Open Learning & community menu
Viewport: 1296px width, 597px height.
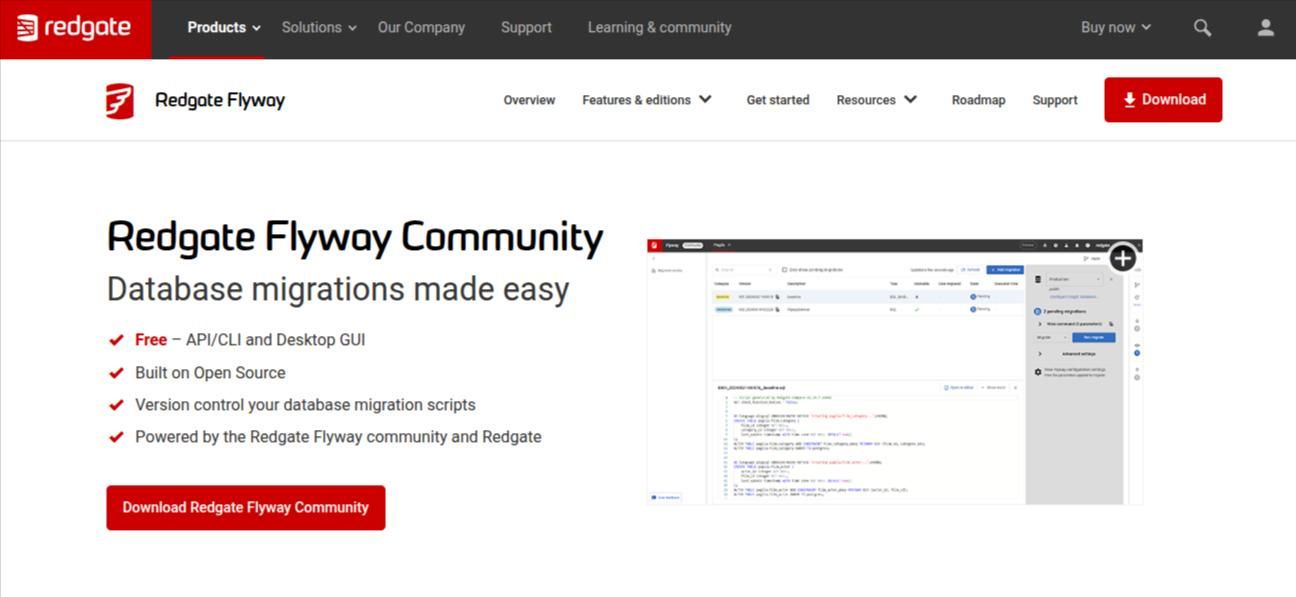click(x=659, y=28)
